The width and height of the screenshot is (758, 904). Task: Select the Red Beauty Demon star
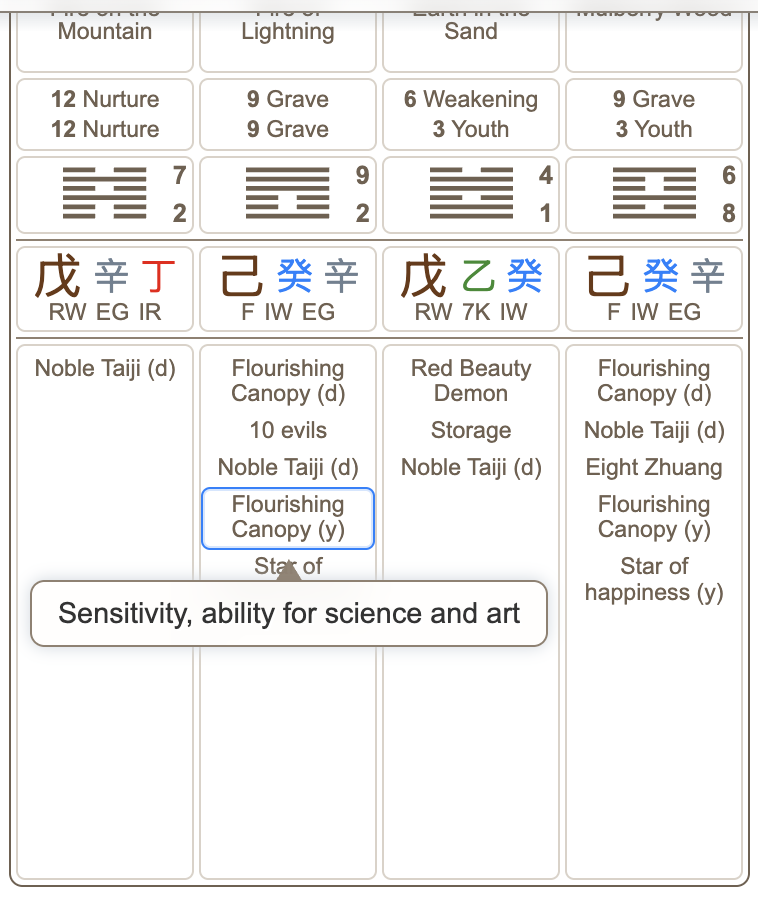(x=471, y=381)
